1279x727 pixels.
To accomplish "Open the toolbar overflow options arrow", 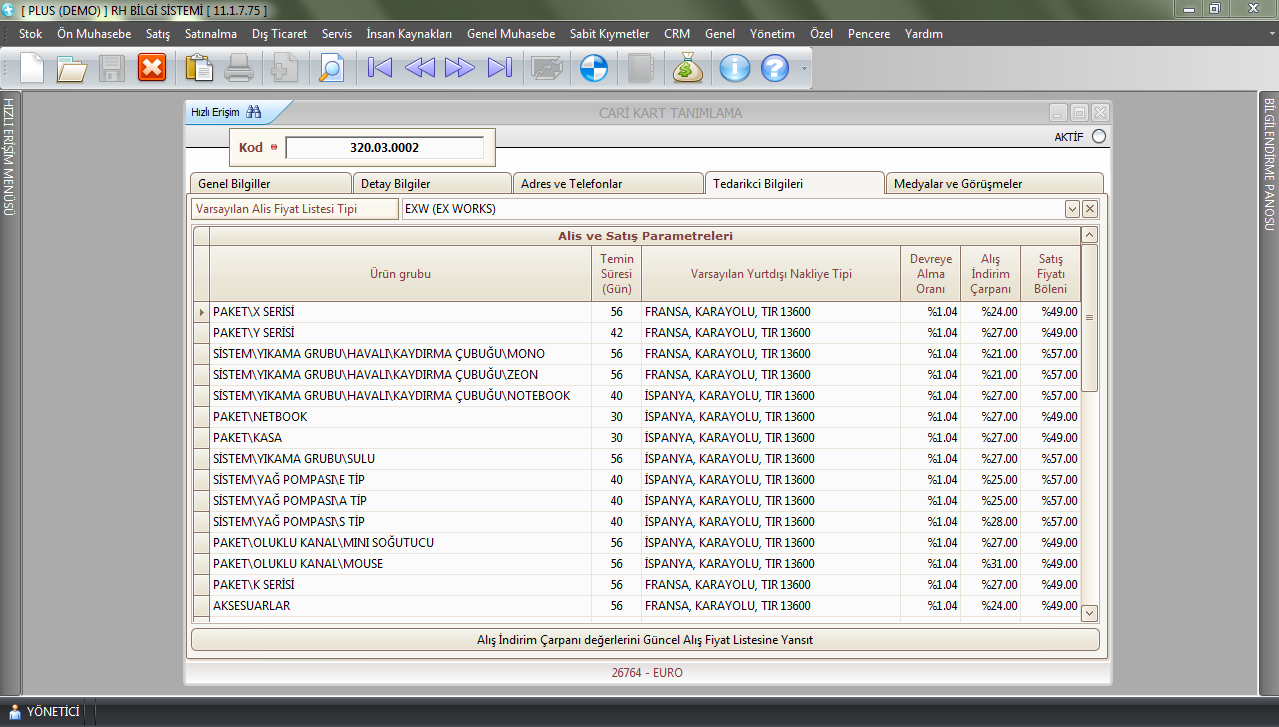I will coord(802,70).
